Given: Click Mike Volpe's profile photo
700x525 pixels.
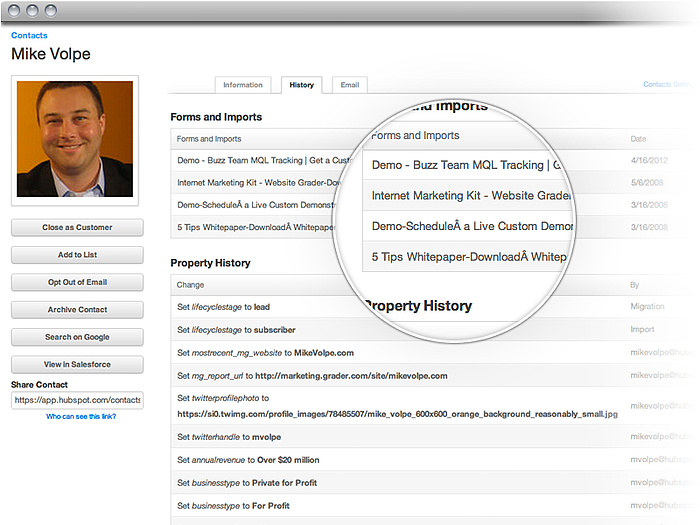Looking at the screenshot, I should (75, 139).
